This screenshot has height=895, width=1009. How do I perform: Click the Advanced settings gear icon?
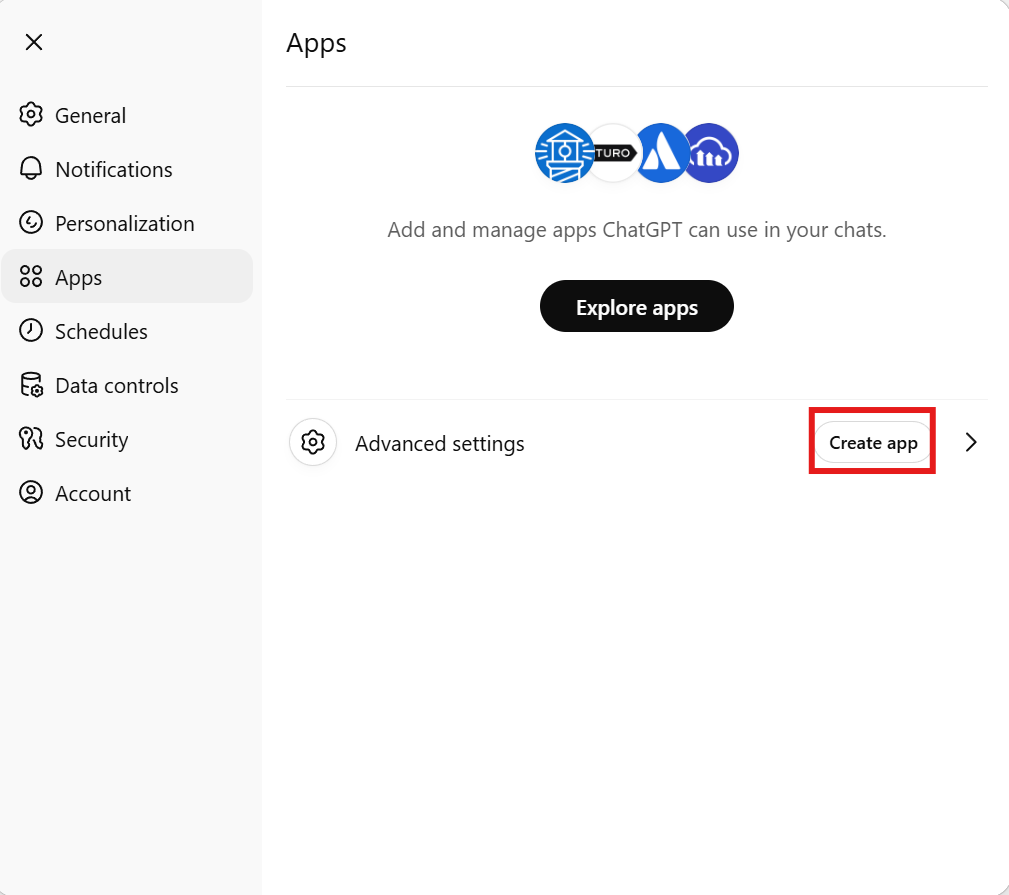point(313,443)
